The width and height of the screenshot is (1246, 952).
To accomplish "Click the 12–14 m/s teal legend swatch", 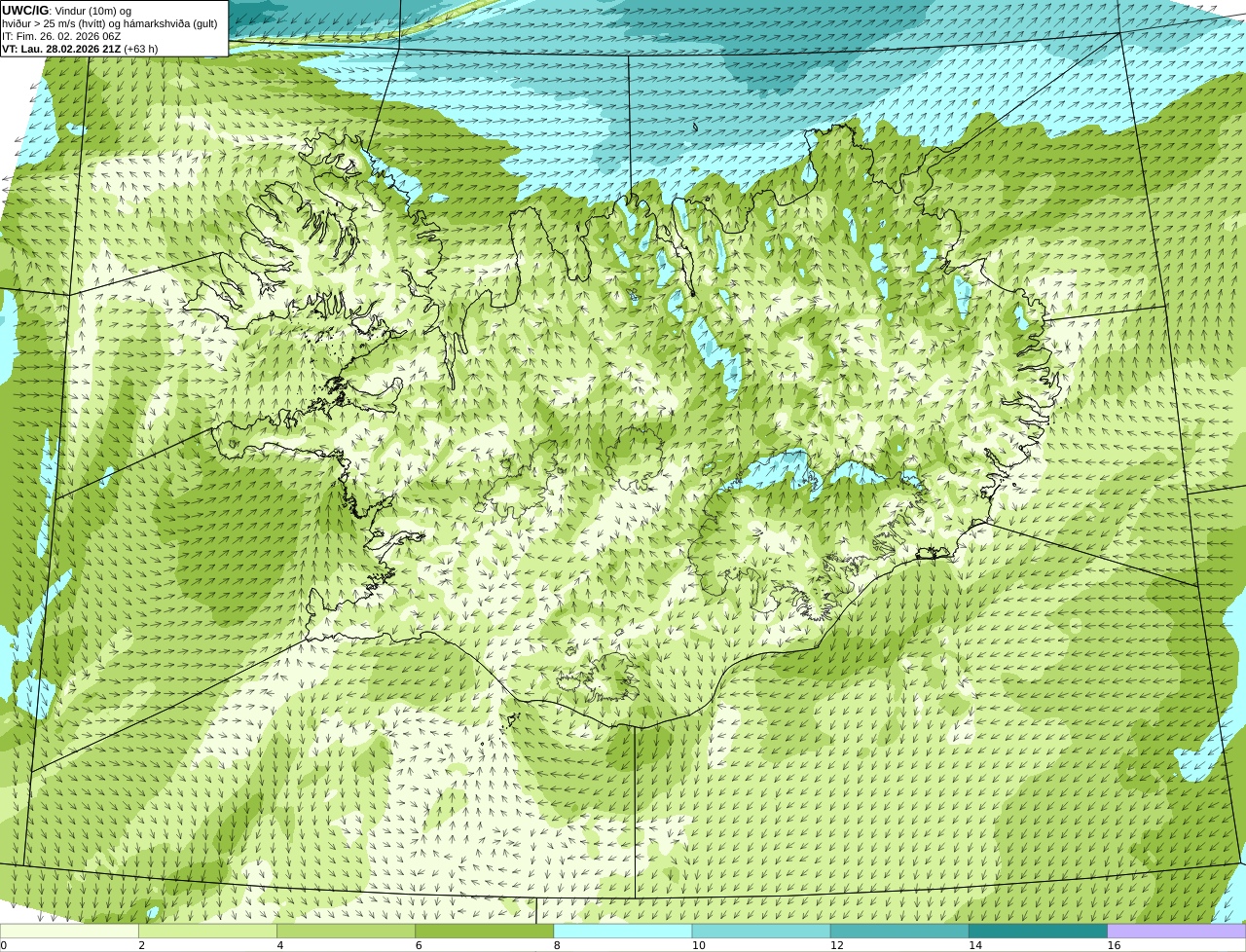I will tap(899, 931).
